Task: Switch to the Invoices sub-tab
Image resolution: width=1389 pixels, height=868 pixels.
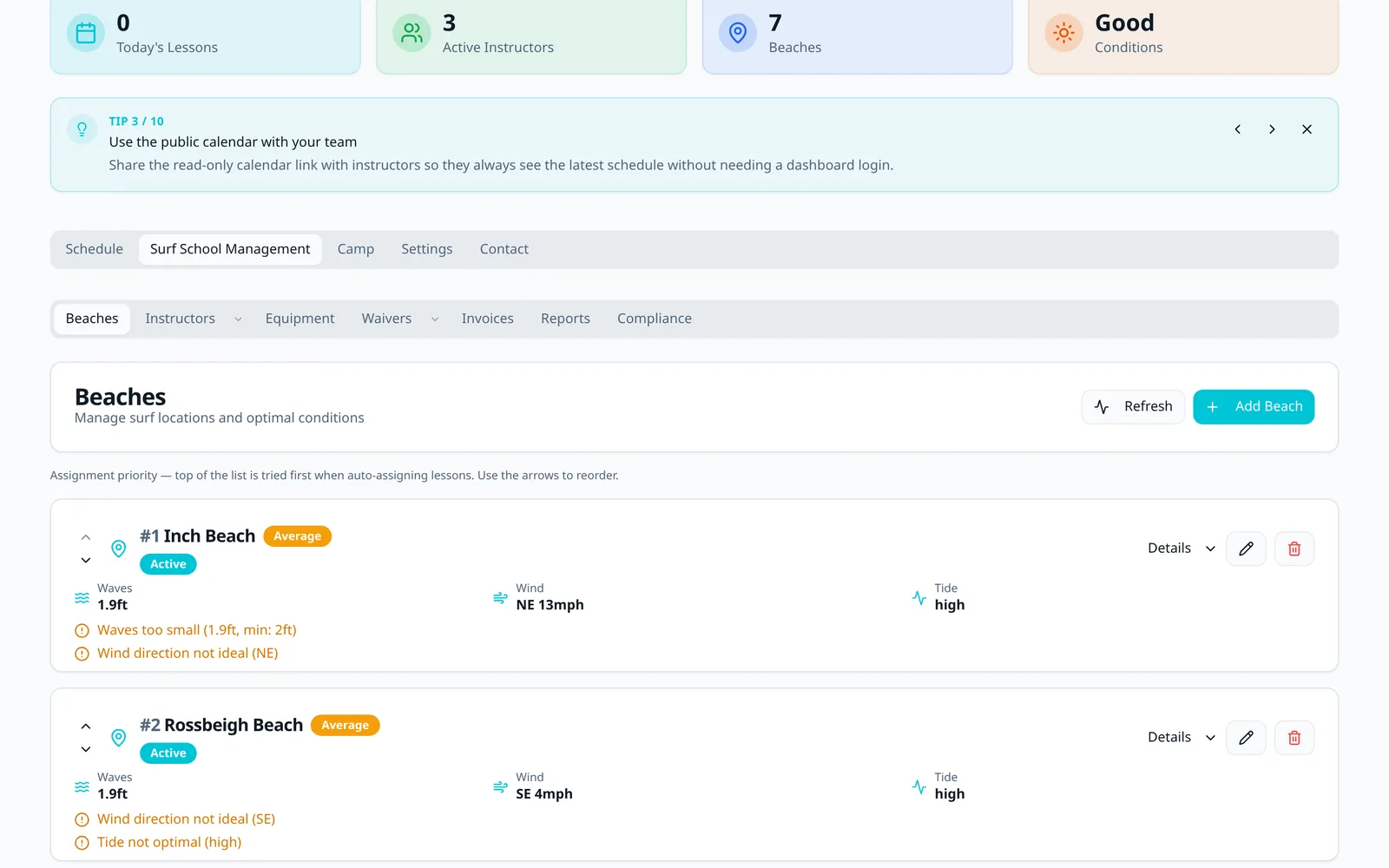Action: click(488, 319)
